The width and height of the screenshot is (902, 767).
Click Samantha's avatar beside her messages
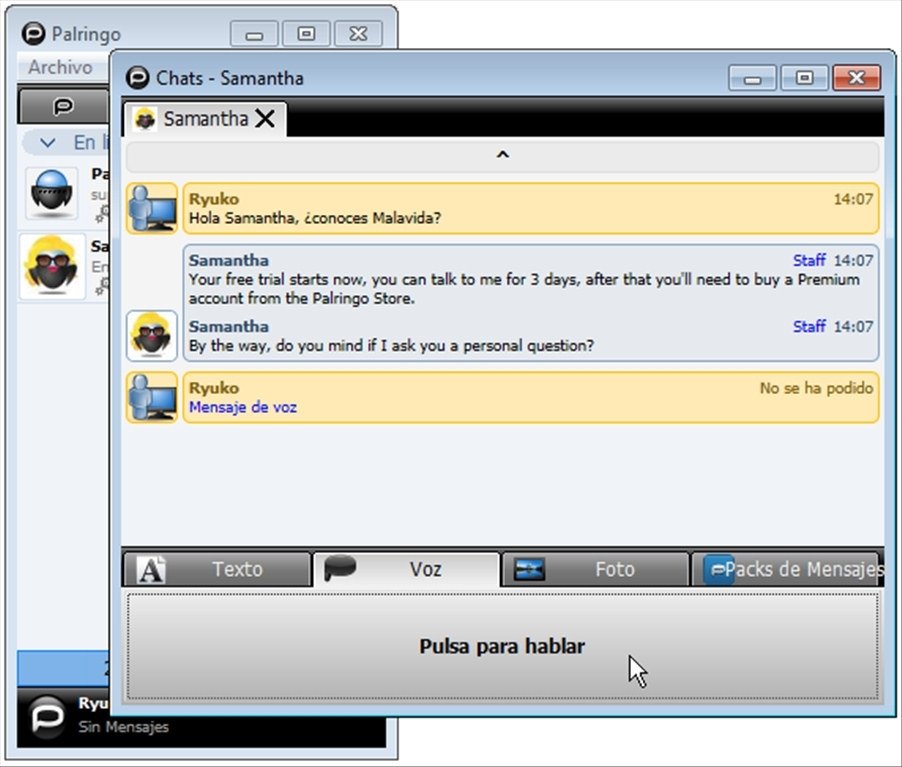point(152,335)
